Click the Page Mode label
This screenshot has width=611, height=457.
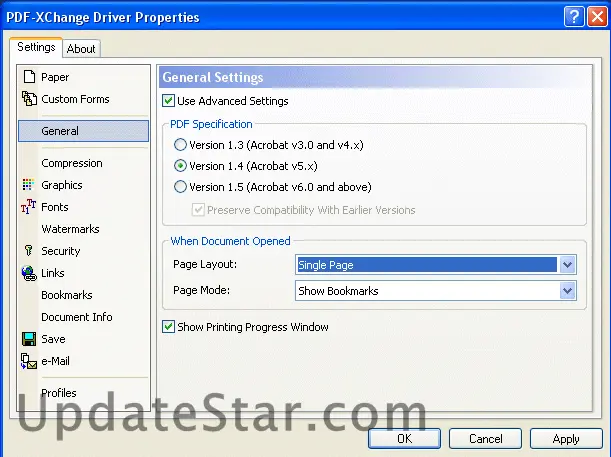(201, 290)
